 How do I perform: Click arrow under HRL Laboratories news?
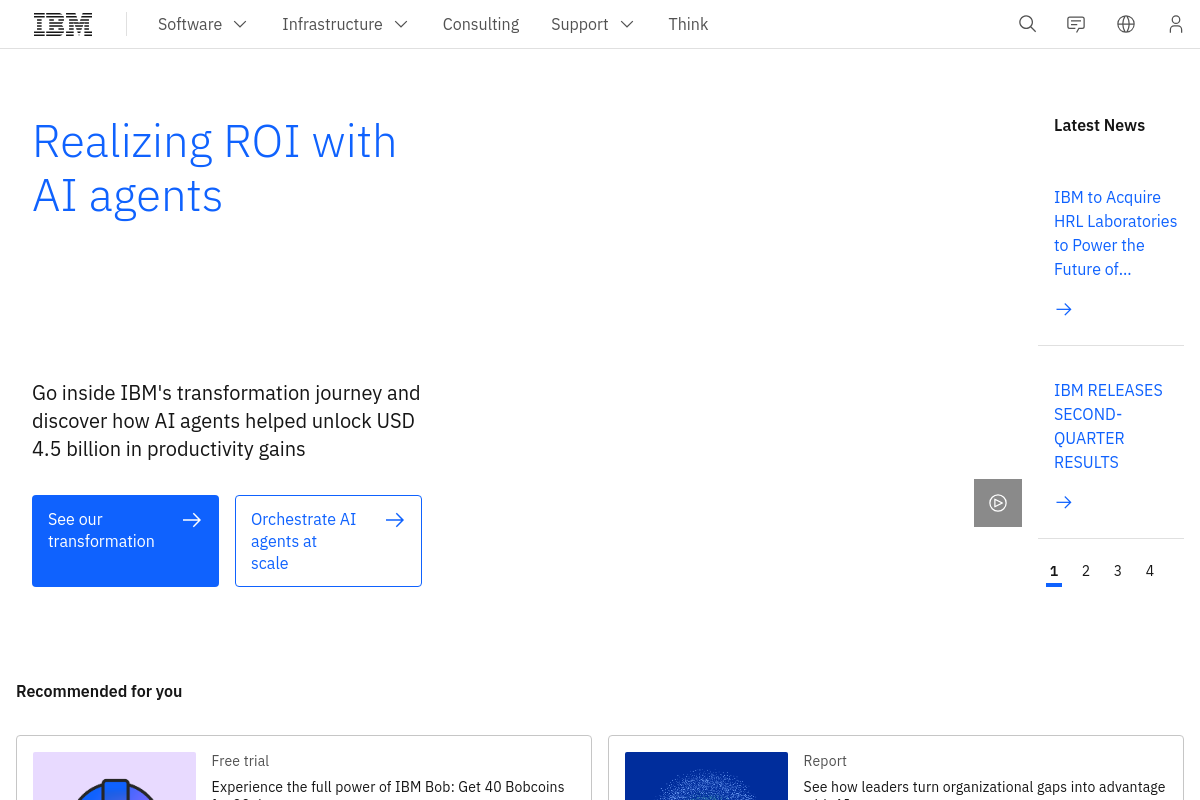(x=1064, y=309)
